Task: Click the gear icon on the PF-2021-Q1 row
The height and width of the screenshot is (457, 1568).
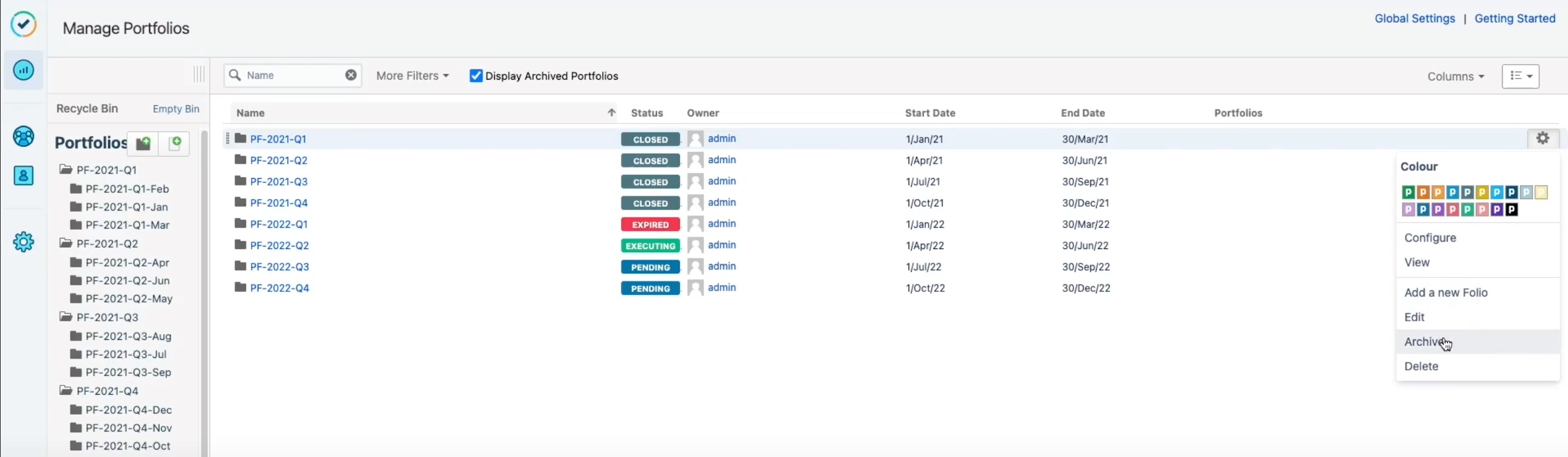Action: pyautogui.click(x=1542, y=138)
